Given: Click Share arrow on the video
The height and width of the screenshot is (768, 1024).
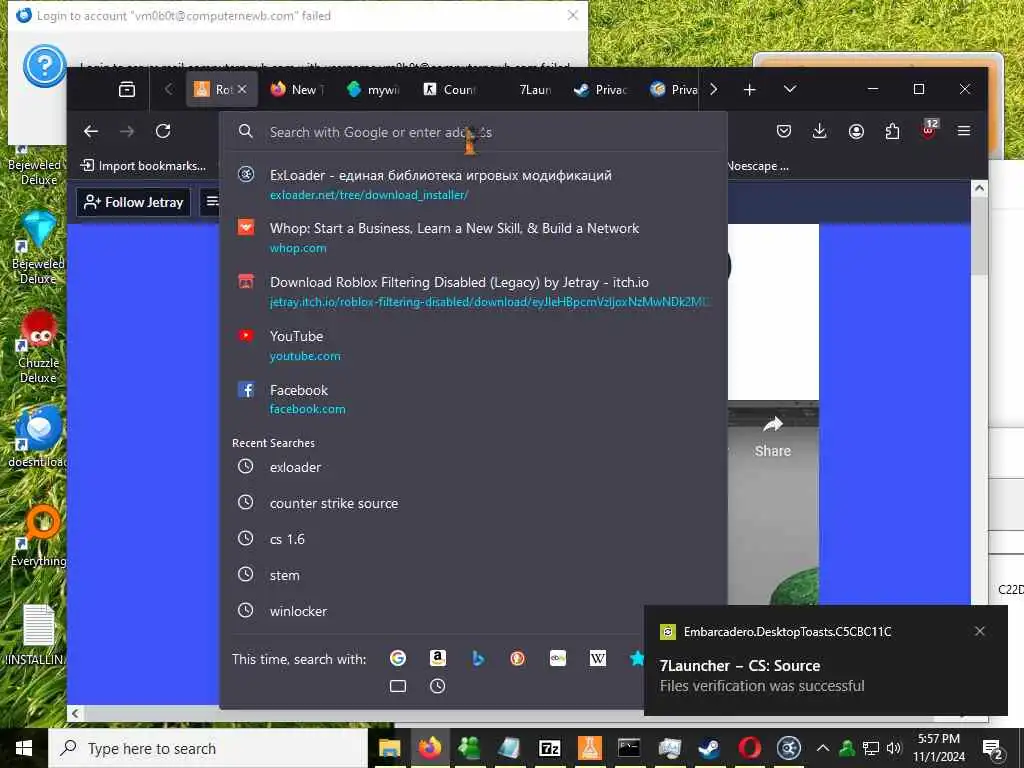Looking at the screenshot, I should click(x=773, y=437).
